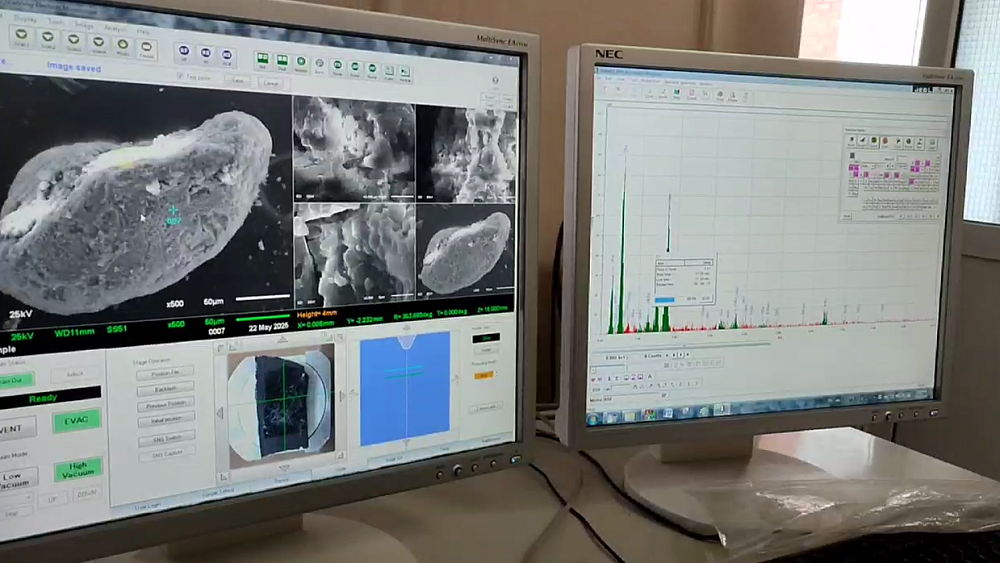Switch to Low Vacuum mode
Viewport: 1000px width, 563px height.
(16, 477)
